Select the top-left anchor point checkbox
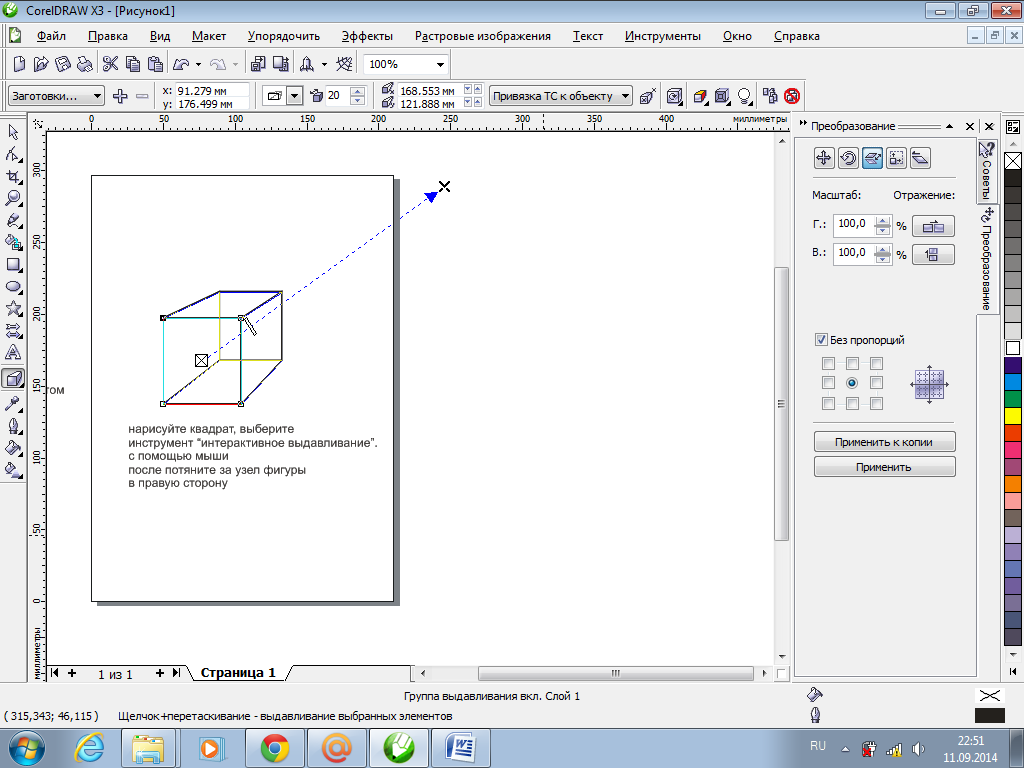This screenshot has width=1024, height=768. click(x=828, y=363)
